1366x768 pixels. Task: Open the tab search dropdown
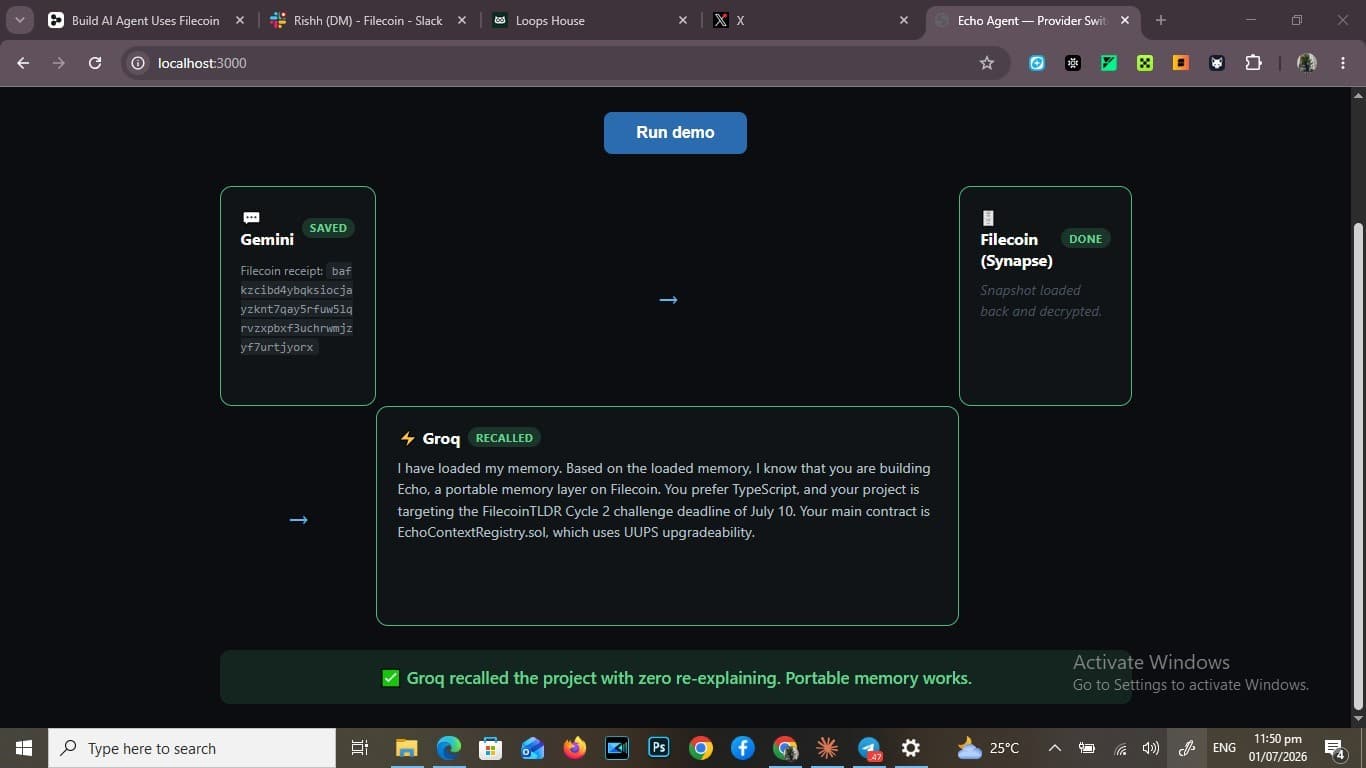point(19,20)
